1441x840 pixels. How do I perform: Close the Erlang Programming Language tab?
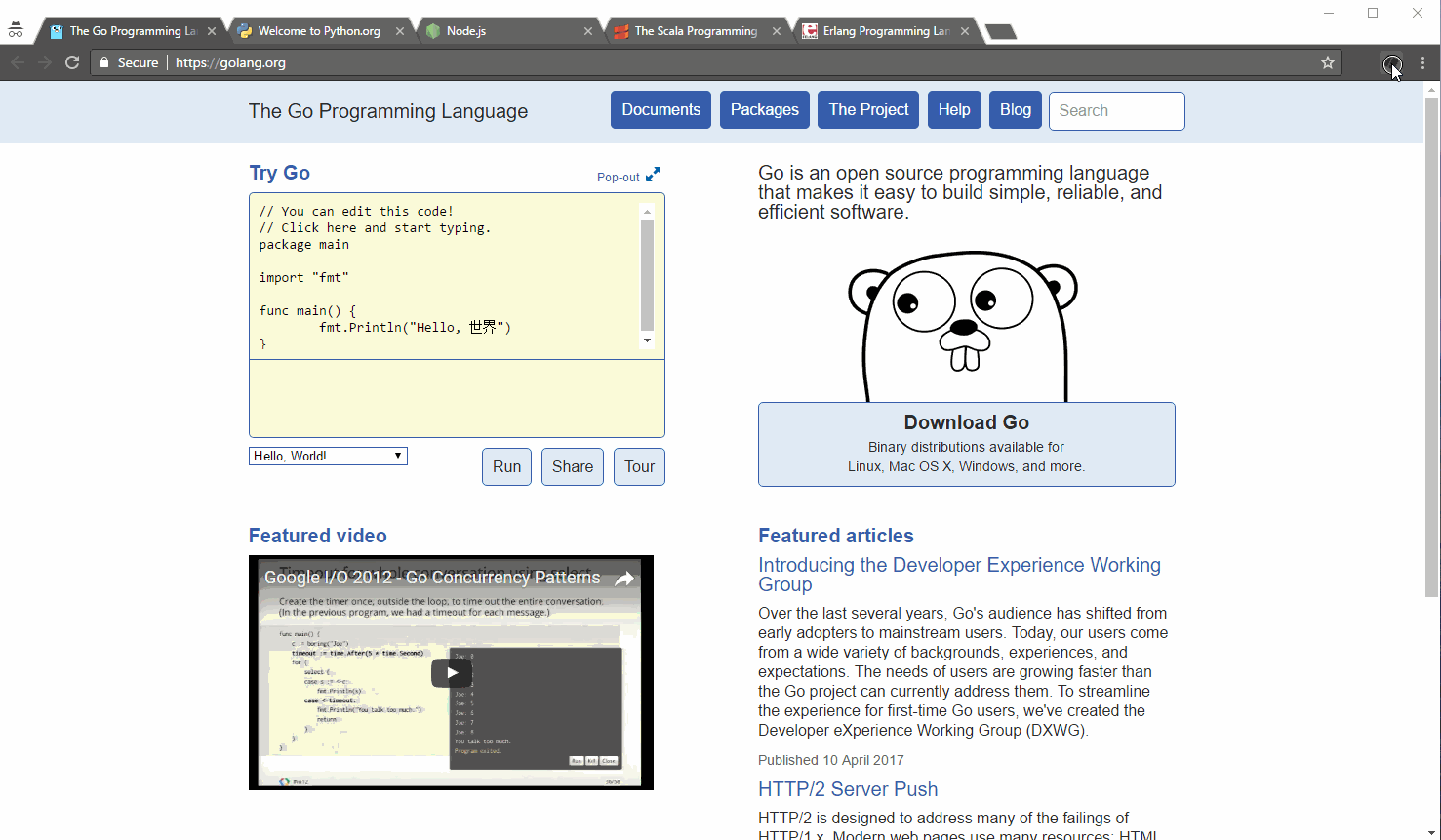[965, 31]
